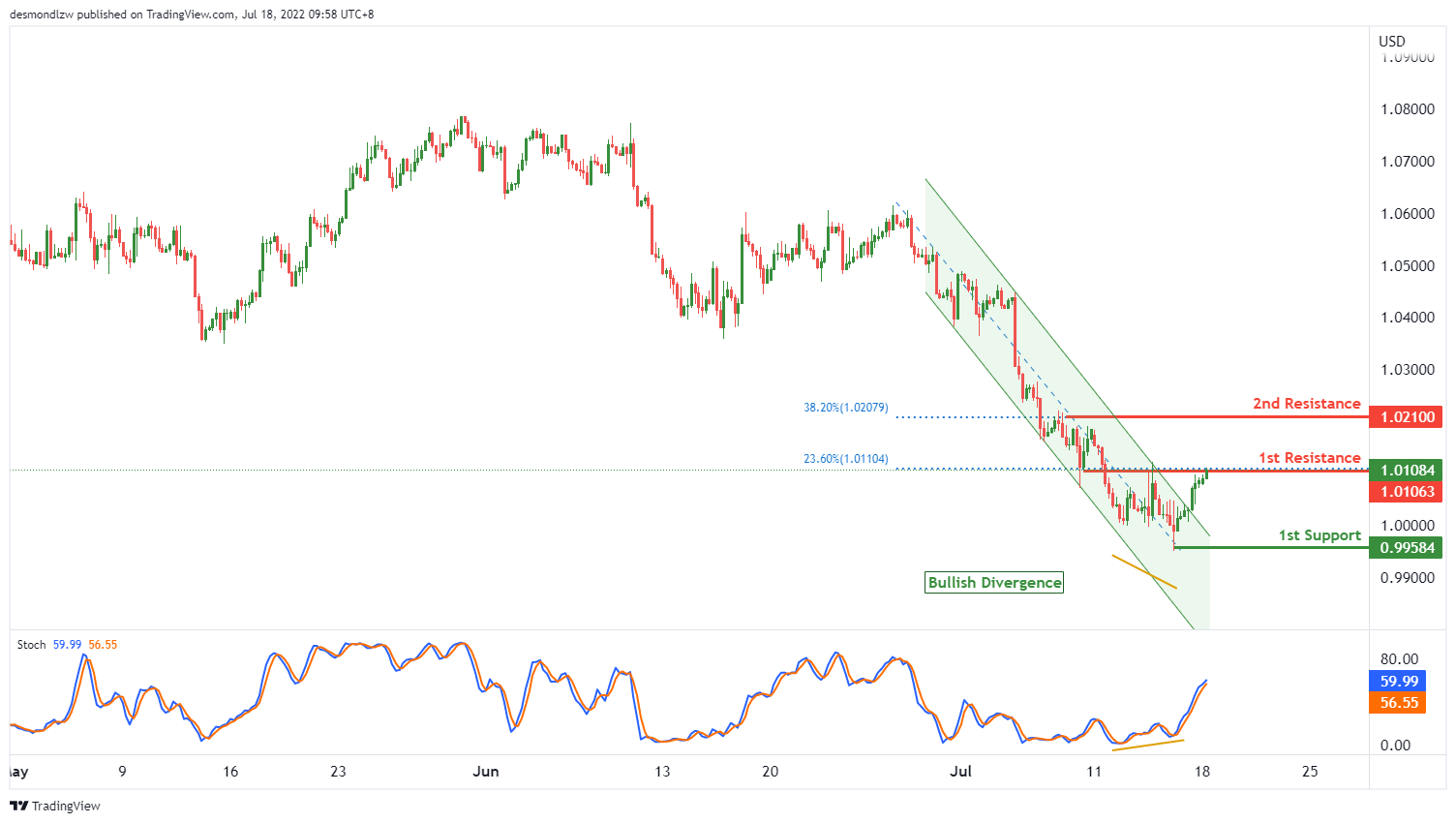Click the 18 date on the time axis

pos(1201,772)
